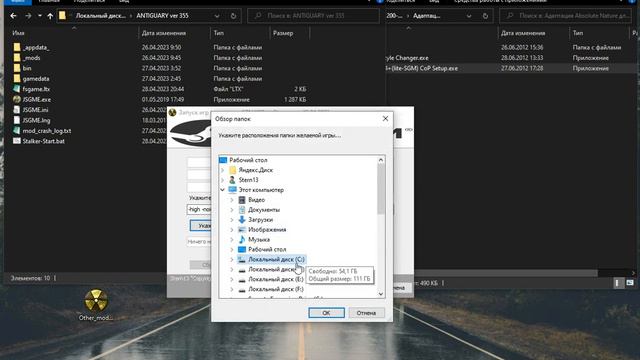Click the folder tree scroll-up arrow

[381, 160]
